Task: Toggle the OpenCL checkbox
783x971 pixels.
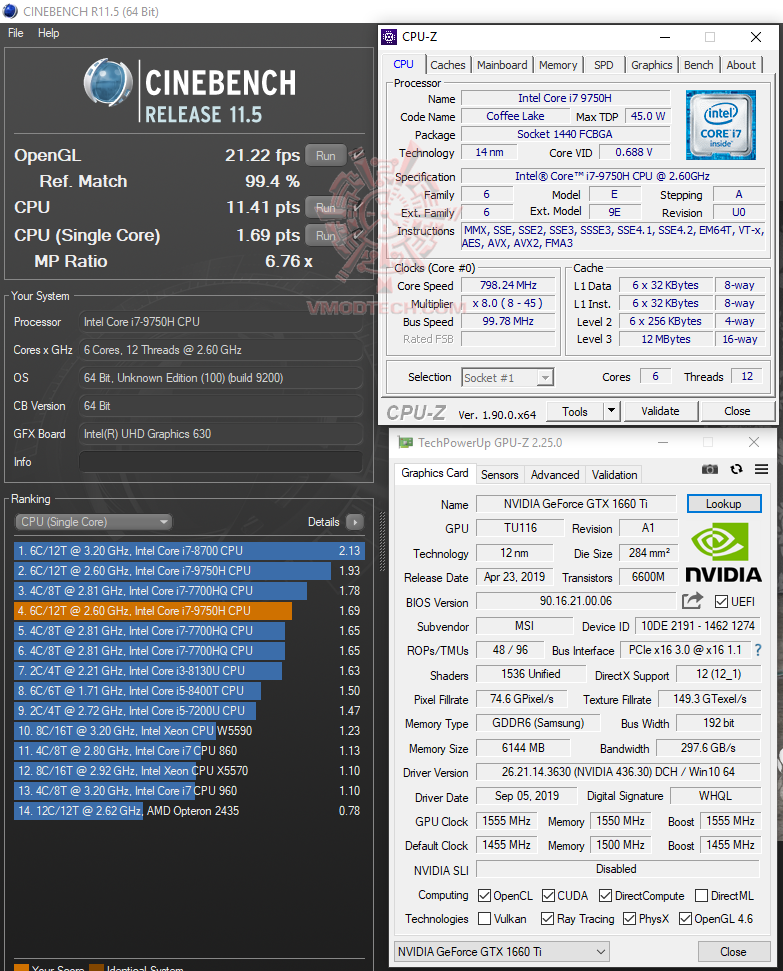Action: pyautogui.click(x=484, y=895)
